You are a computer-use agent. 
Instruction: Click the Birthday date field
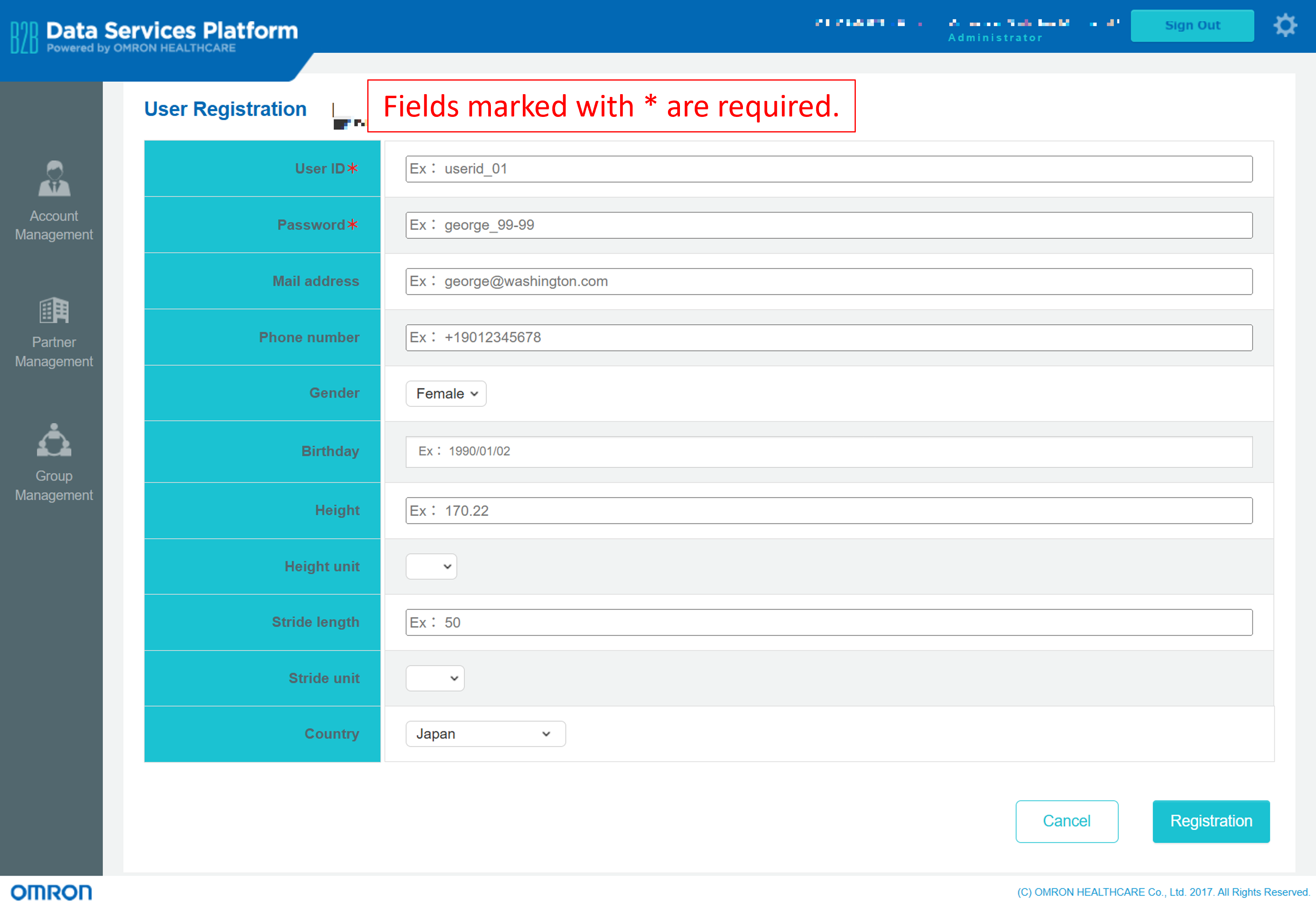point(829,452)
